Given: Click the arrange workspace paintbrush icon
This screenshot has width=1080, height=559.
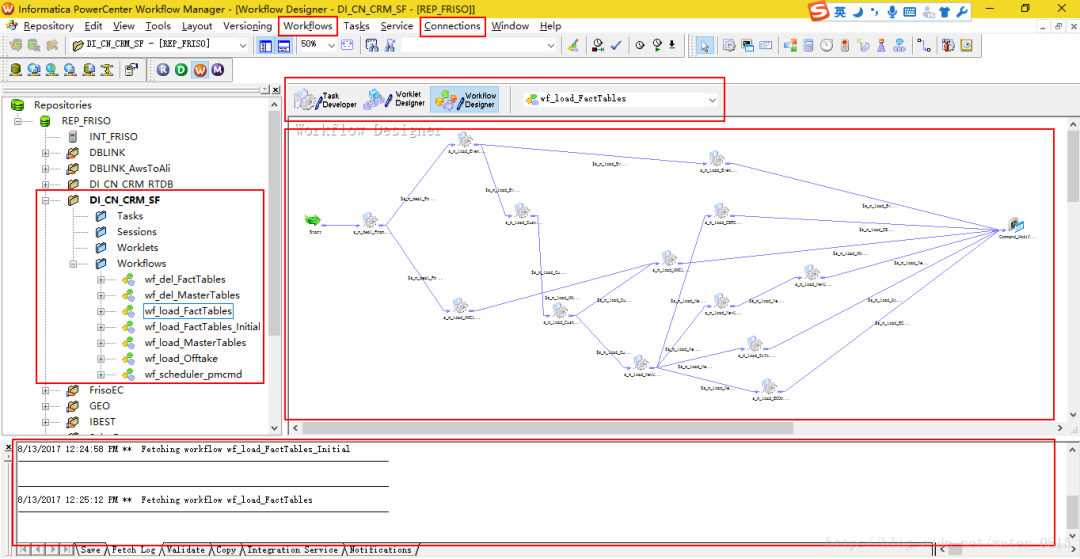Looking at the screenshot, I should point(572,45).
